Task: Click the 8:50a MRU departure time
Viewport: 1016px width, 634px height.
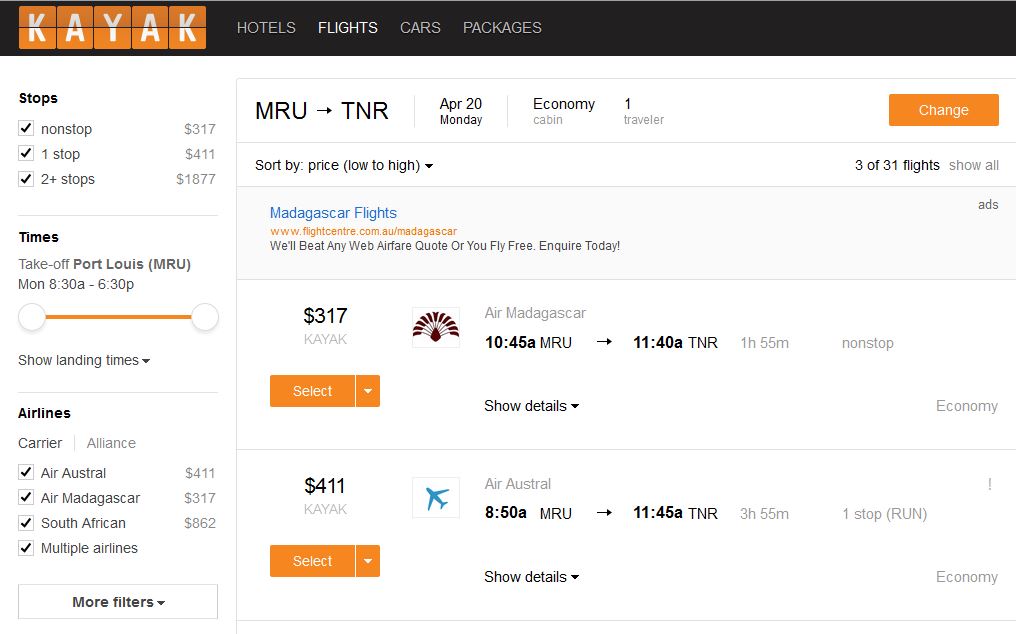Action: tap(529, 513)
